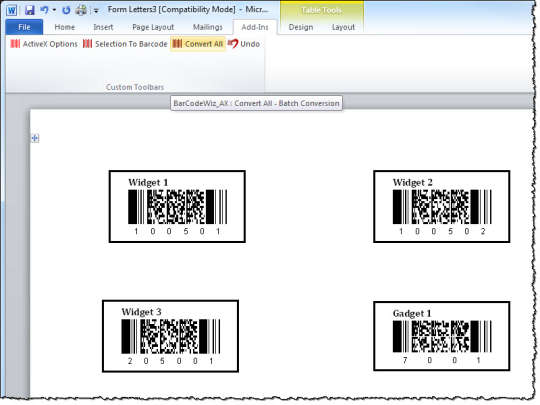The width and height of the screenshot is (540, 405).
Task: Open the Table Tools Layout tab
Action: pyautogui.click(x=343, y=27)
